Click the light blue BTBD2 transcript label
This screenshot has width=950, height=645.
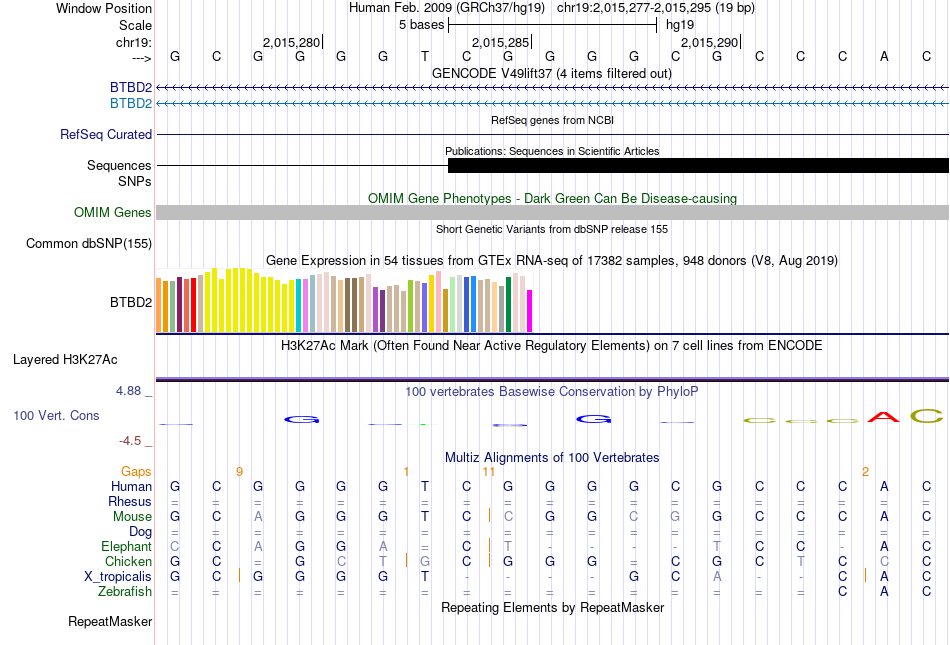click(131, 104)
